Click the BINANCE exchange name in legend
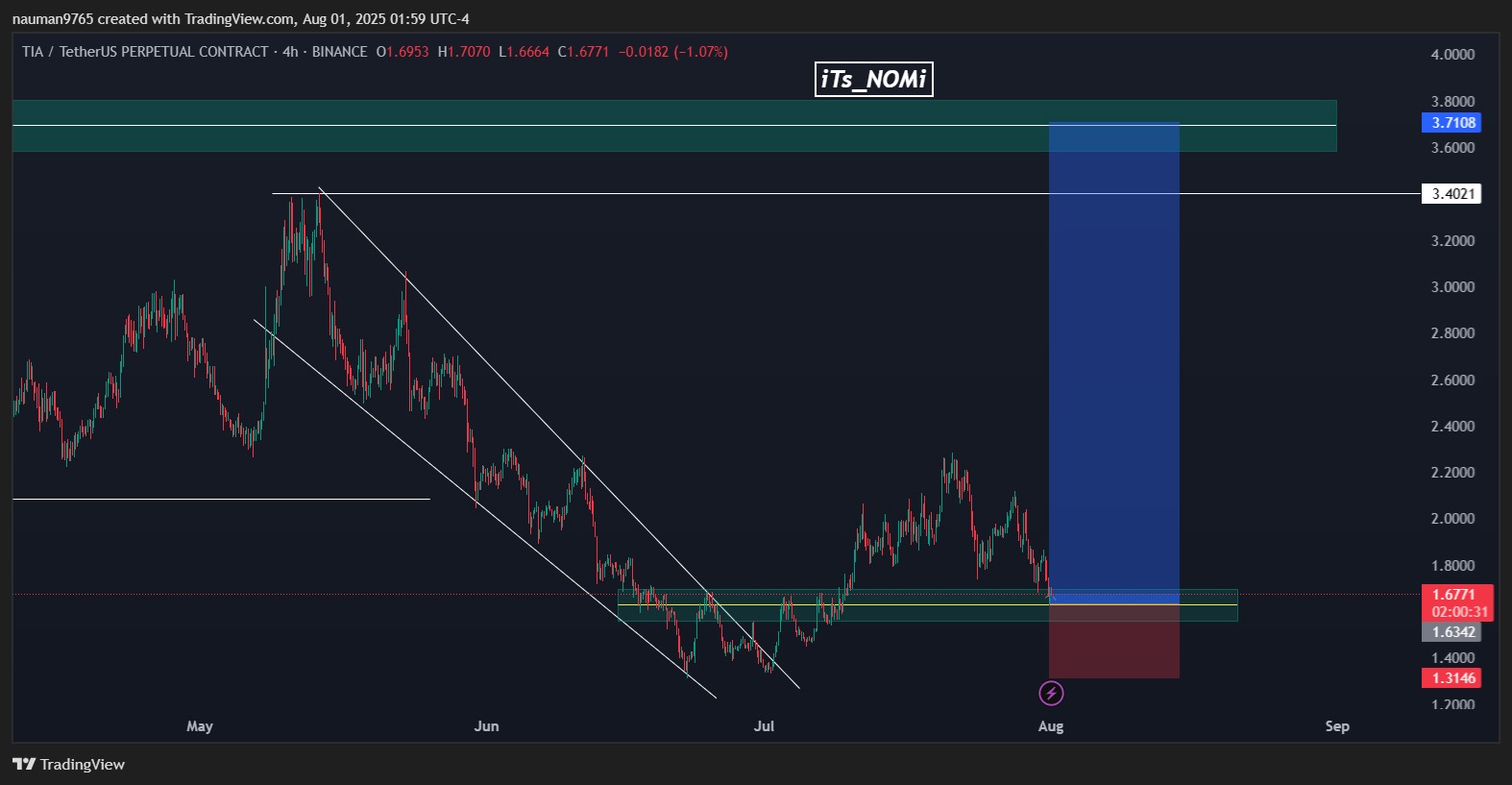The height and width of the screenshot is (785, 1512). [x=339, y=52]
